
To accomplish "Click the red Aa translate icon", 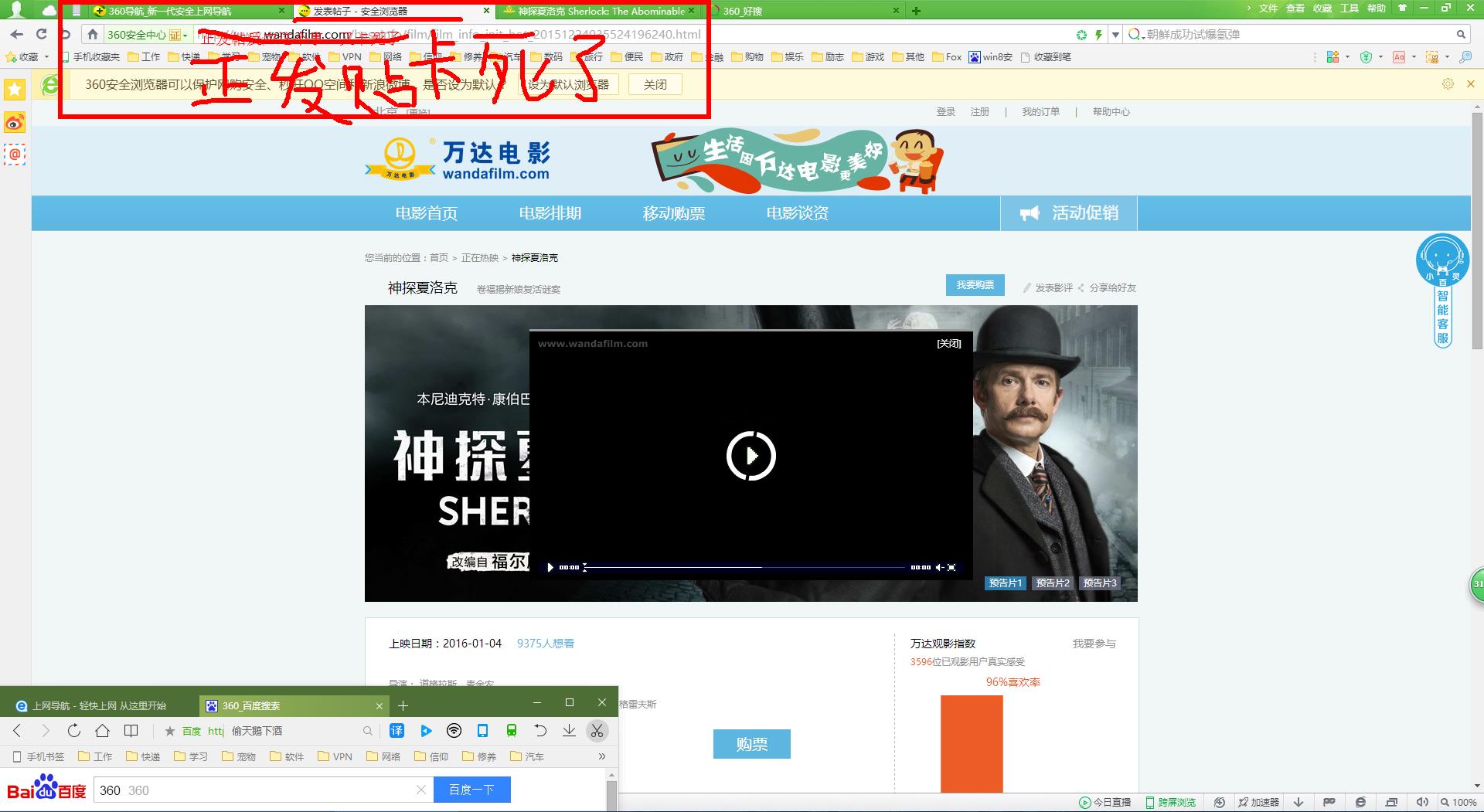I will [1399, 57].
